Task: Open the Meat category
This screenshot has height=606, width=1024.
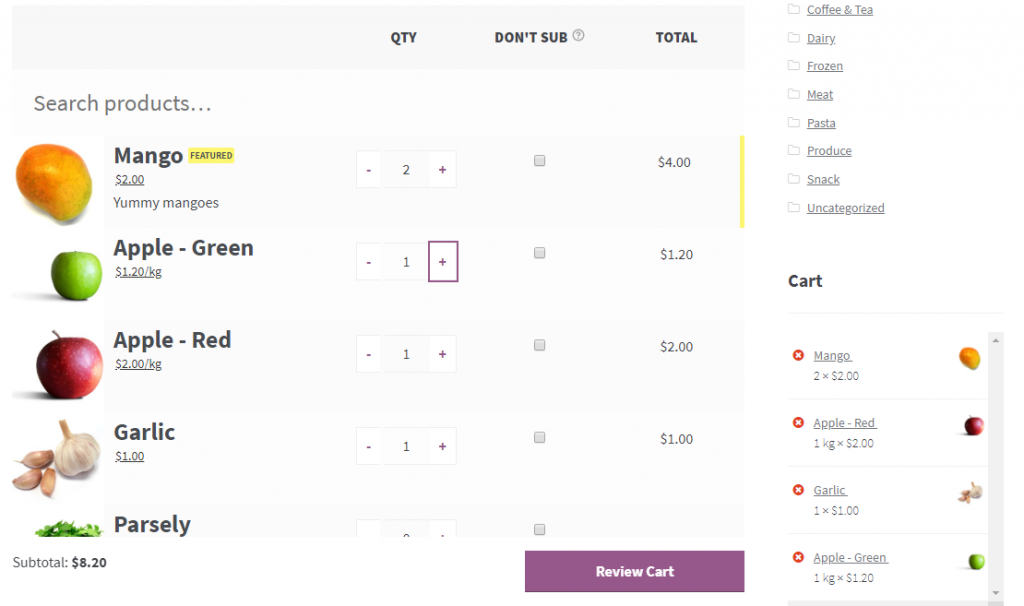Action: 820,95
